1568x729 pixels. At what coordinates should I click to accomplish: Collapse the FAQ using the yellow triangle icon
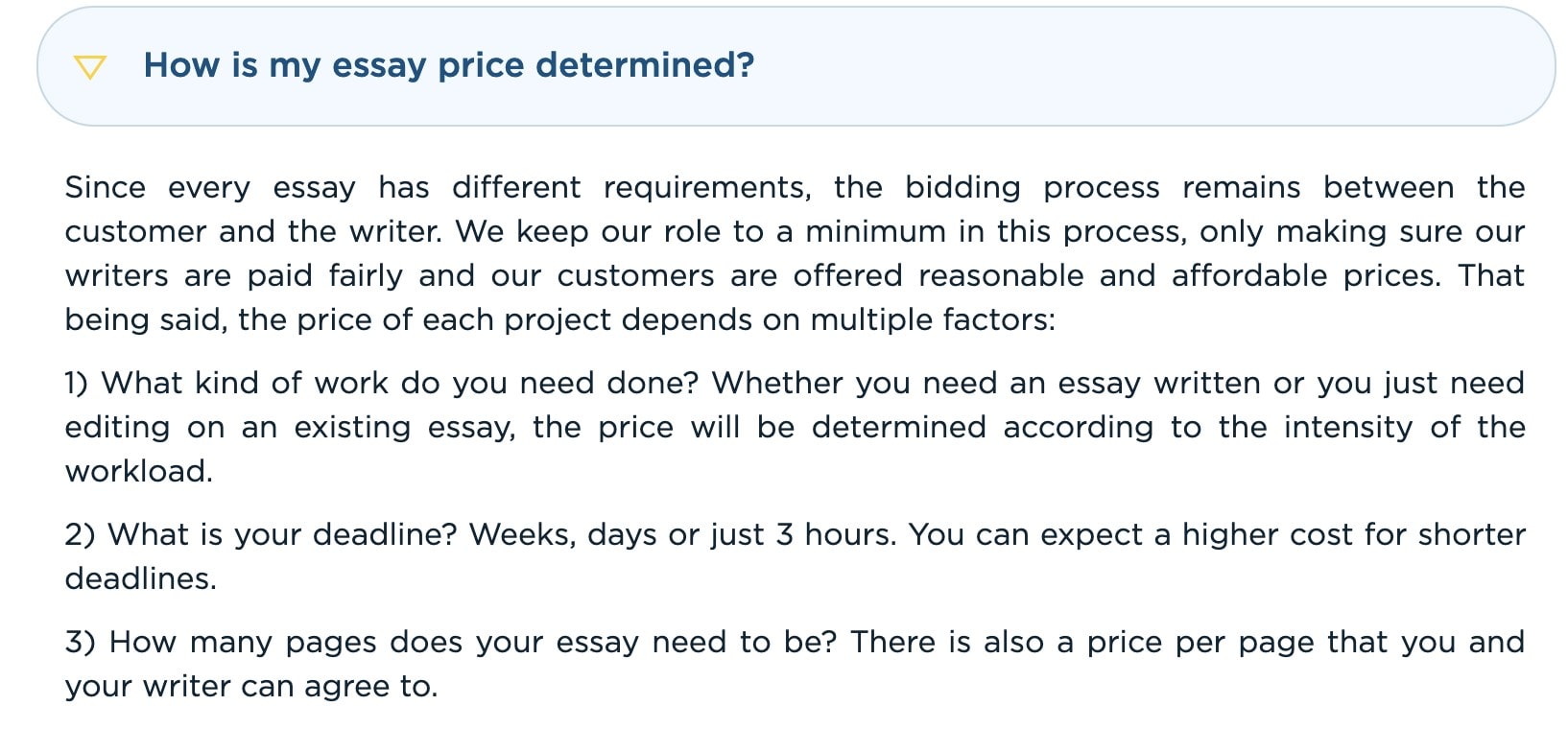pos(89,67)
